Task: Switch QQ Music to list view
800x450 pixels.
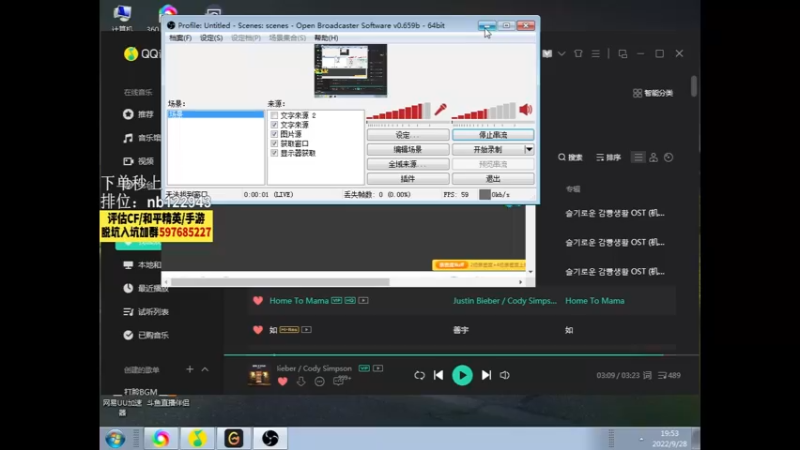Action: click(638, 157)
